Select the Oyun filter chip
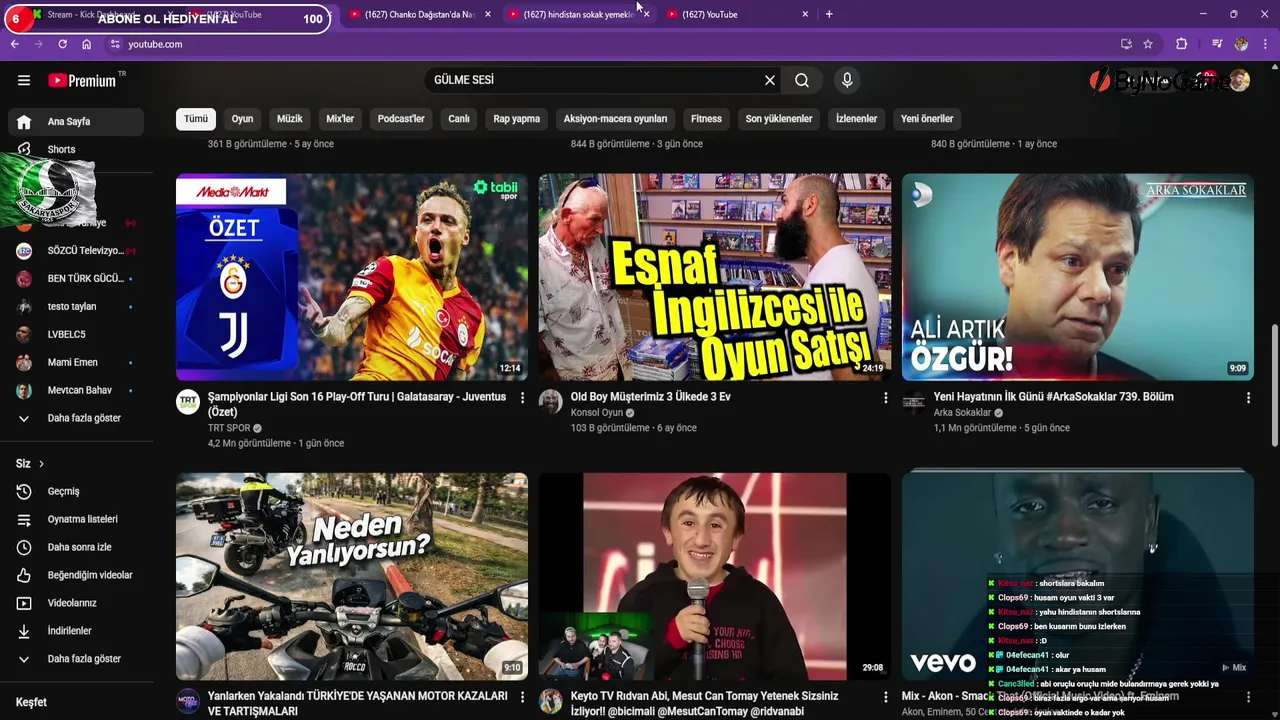This screenshot has height=720, width=1280. pyautogui.click(x=243, y=119)
